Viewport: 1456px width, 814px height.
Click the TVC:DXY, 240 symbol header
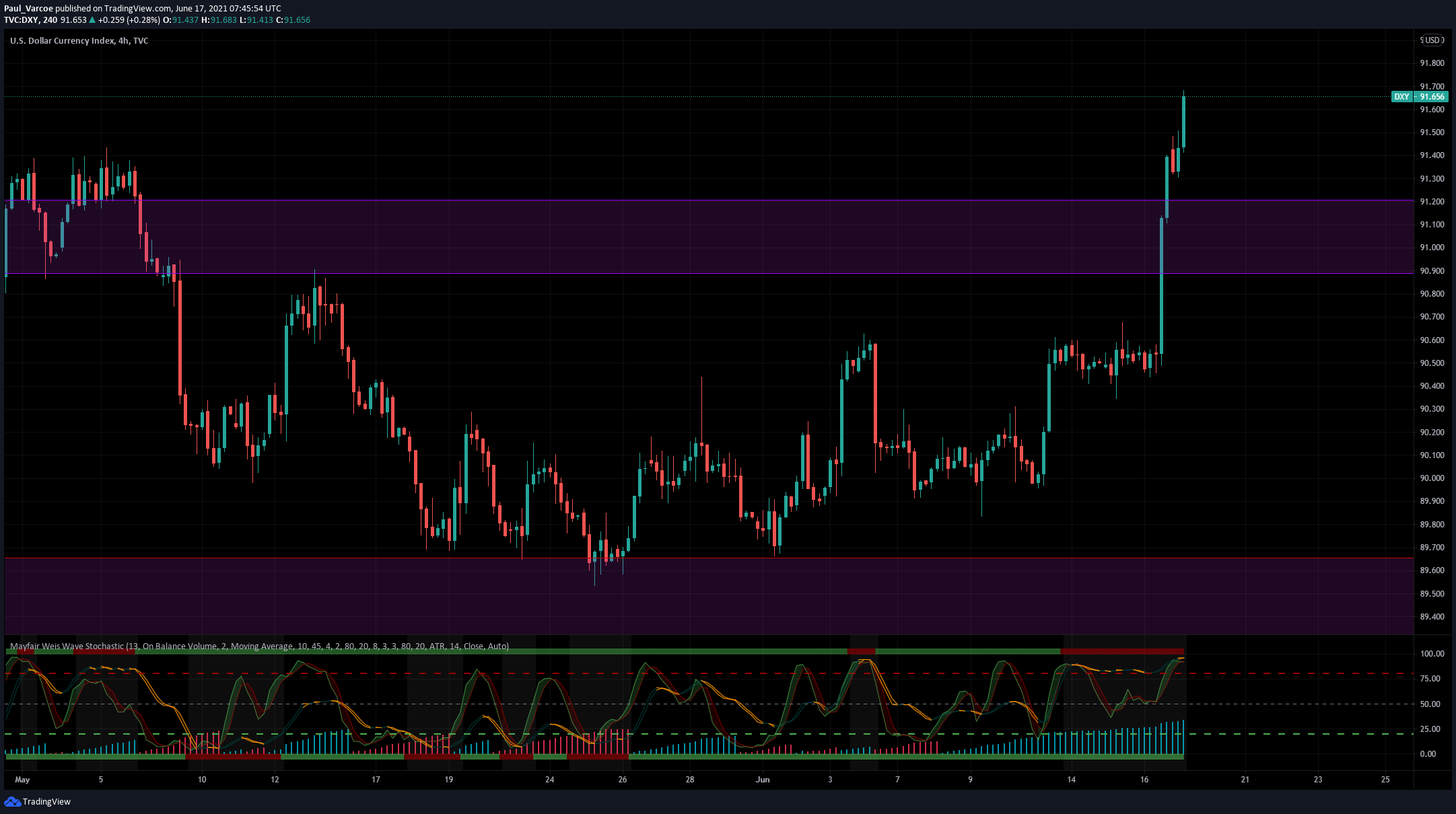point(30,20)
